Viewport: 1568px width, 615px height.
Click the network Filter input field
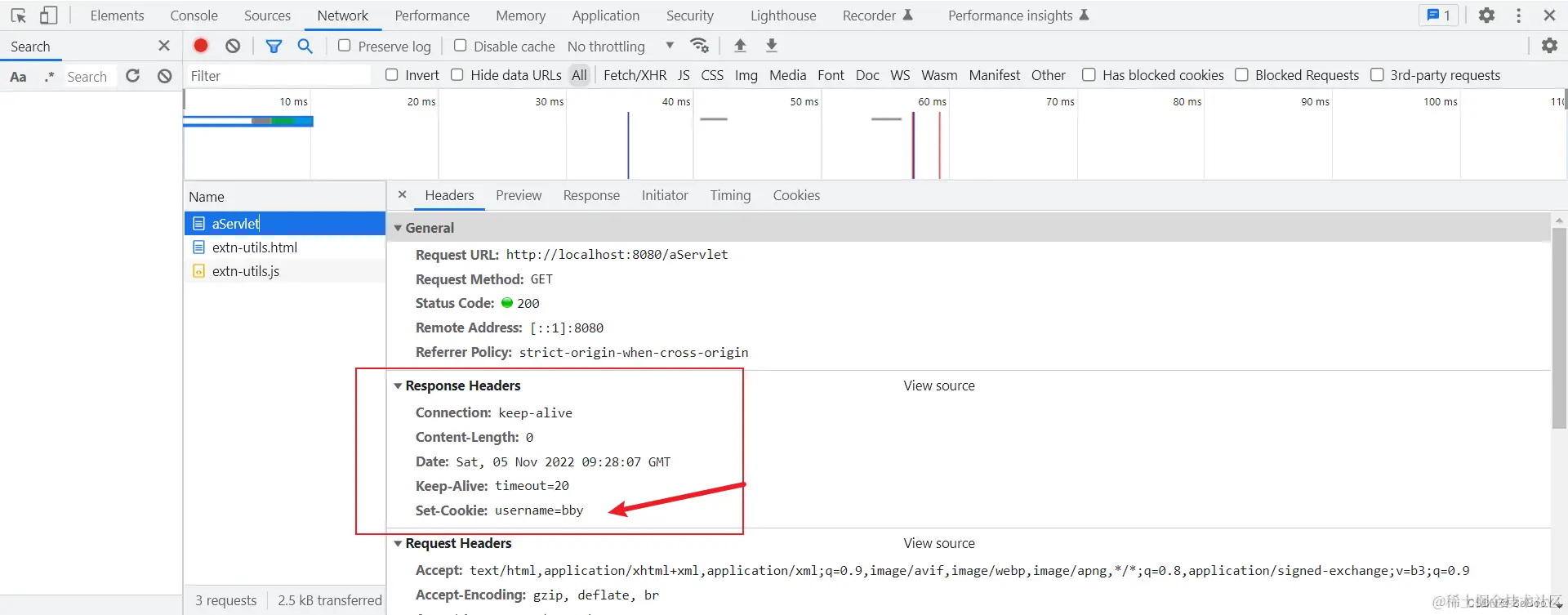[x=278, y=76]
